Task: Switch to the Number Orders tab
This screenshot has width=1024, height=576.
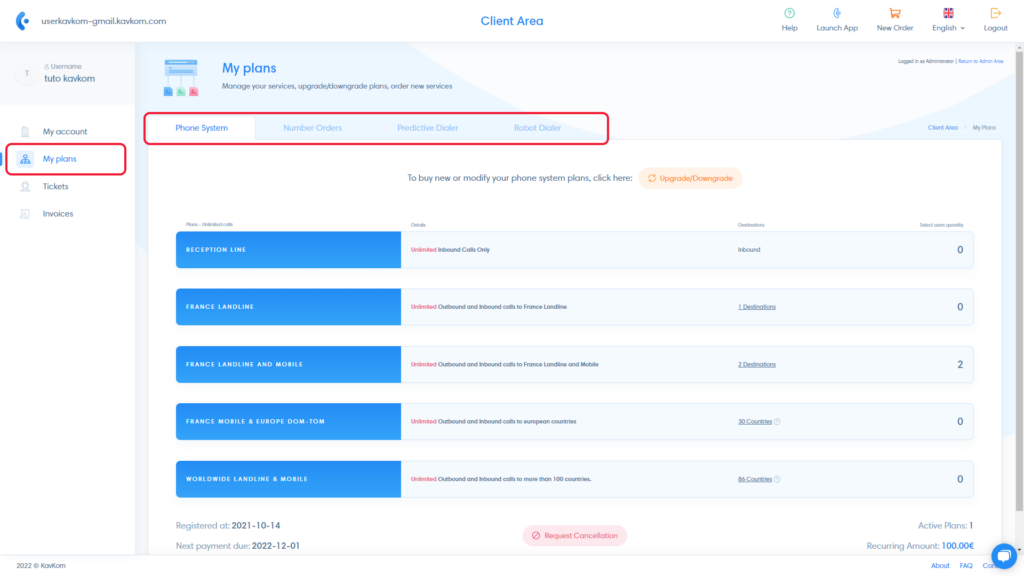Action: tap(312, 128)
